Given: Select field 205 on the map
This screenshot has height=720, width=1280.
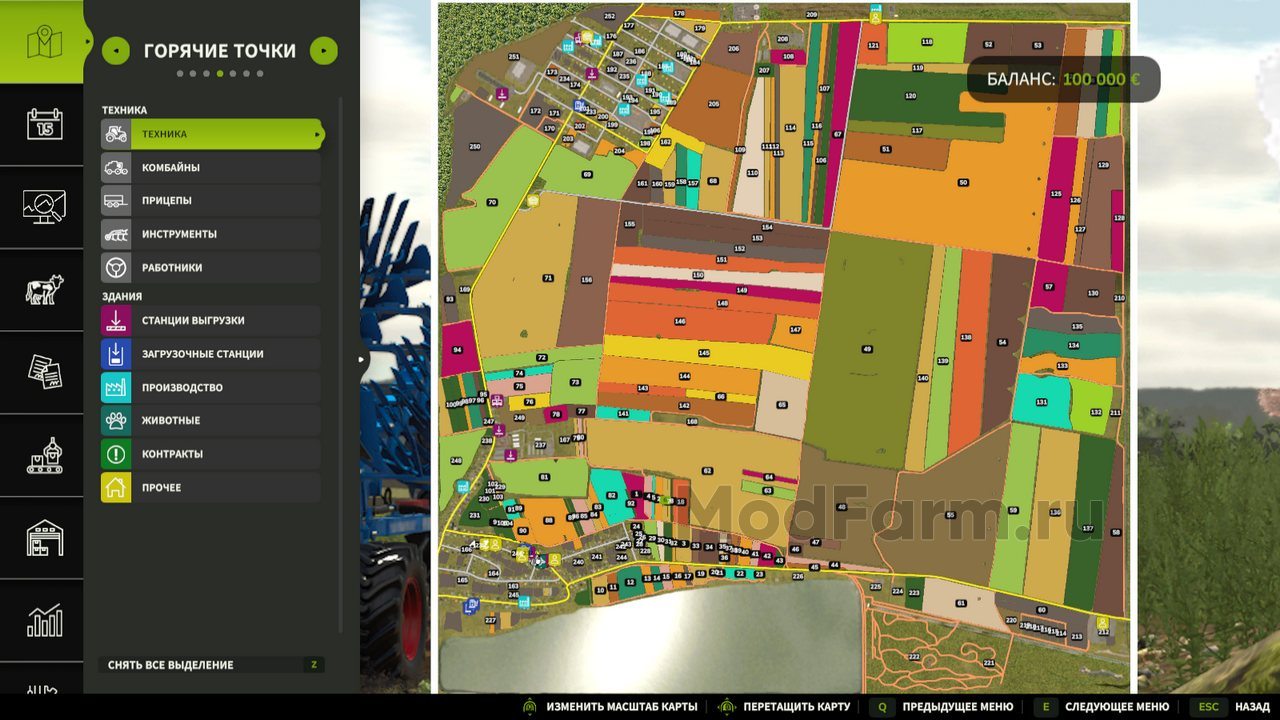Looking at the screenshot, I should pos(713,104).
